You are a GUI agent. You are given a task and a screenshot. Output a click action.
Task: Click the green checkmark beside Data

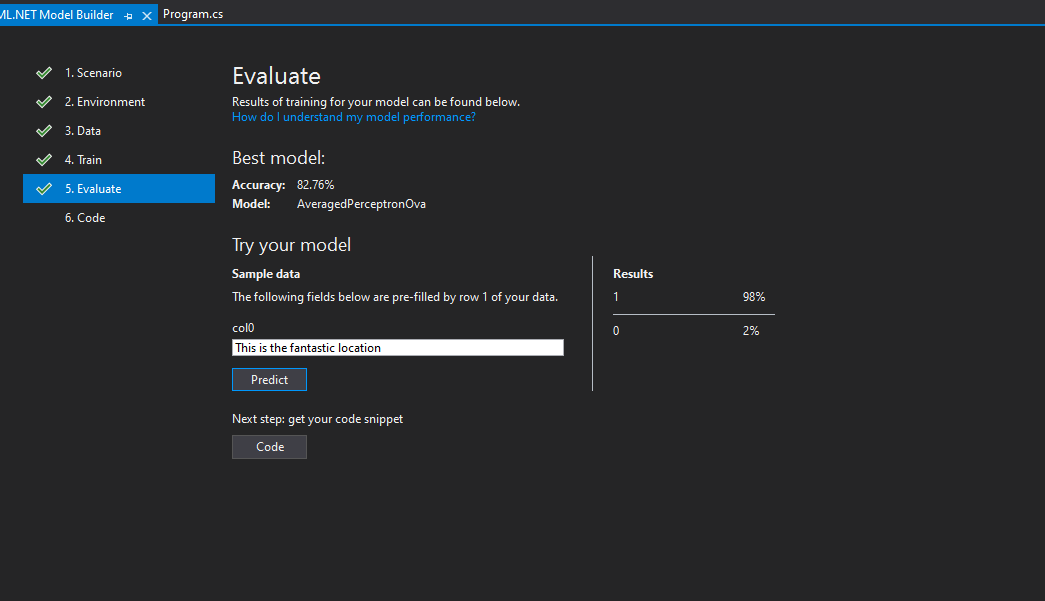pyautogui.click(x=43, y=131)
